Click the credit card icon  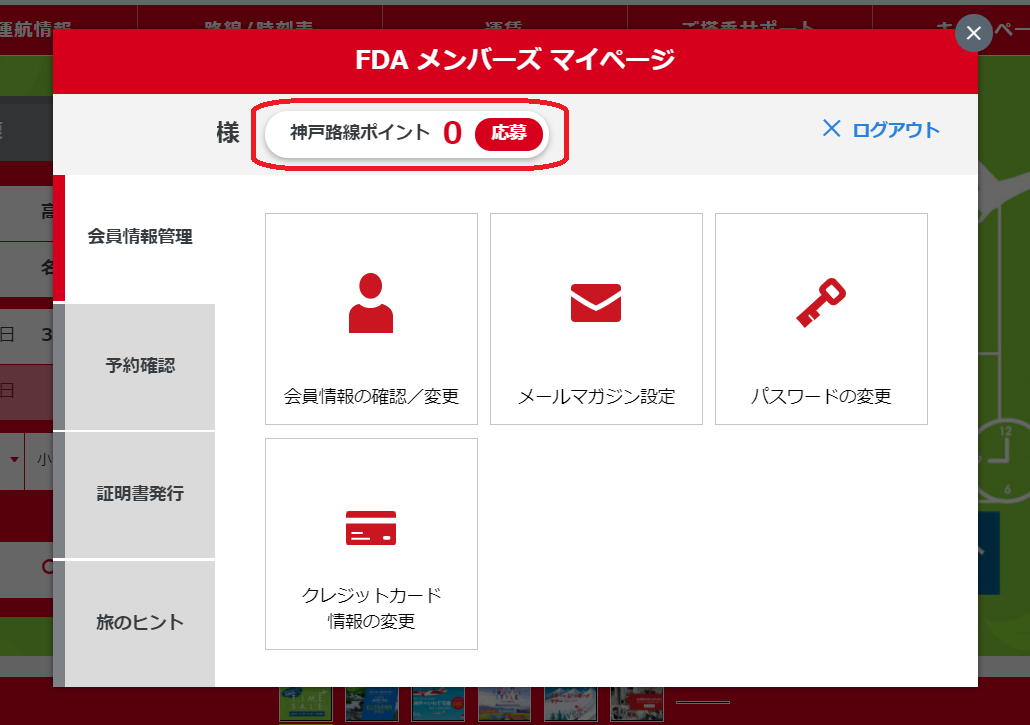click(371, 528)
